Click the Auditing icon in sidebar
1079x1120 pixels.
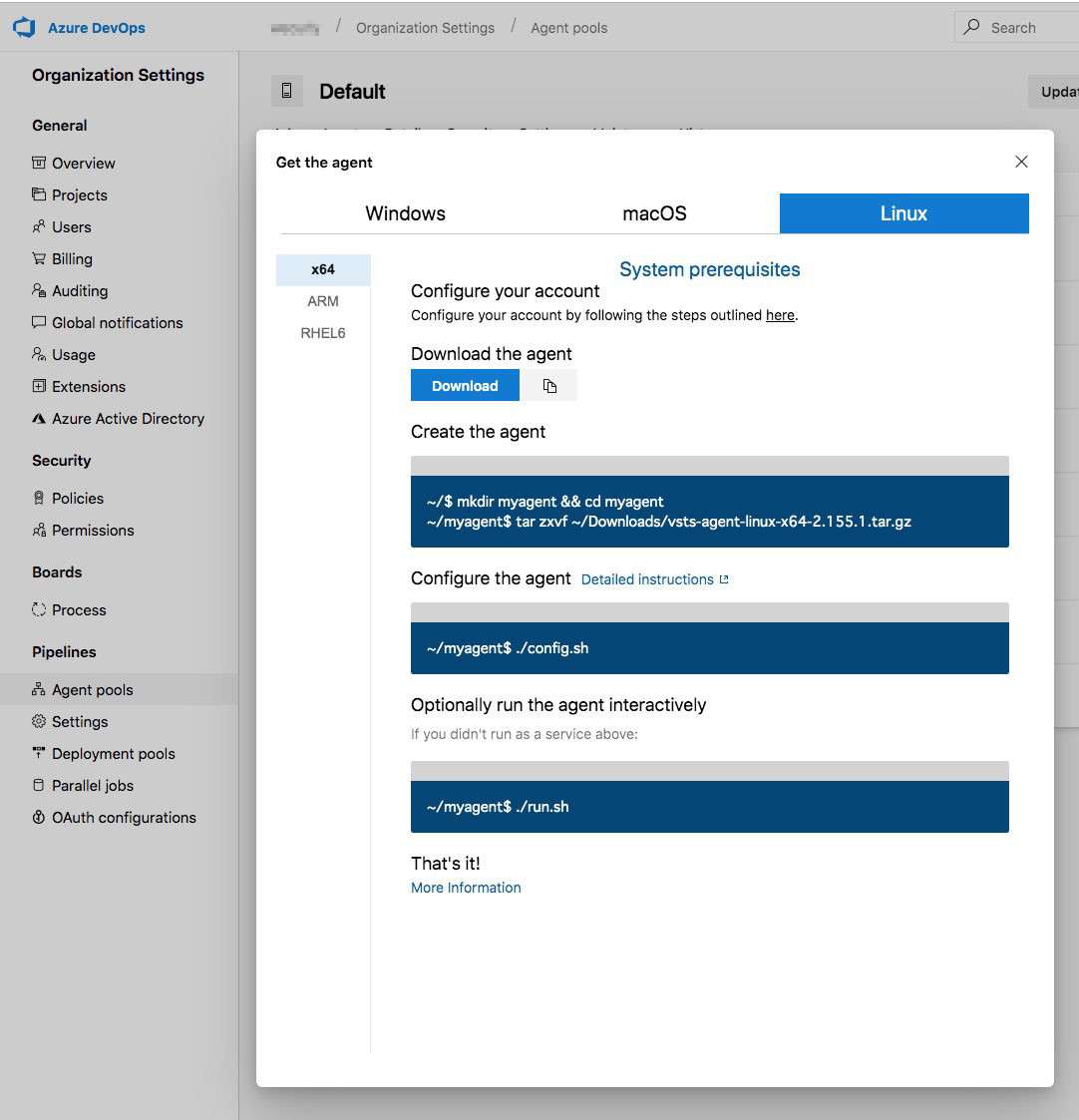[39, 290]
